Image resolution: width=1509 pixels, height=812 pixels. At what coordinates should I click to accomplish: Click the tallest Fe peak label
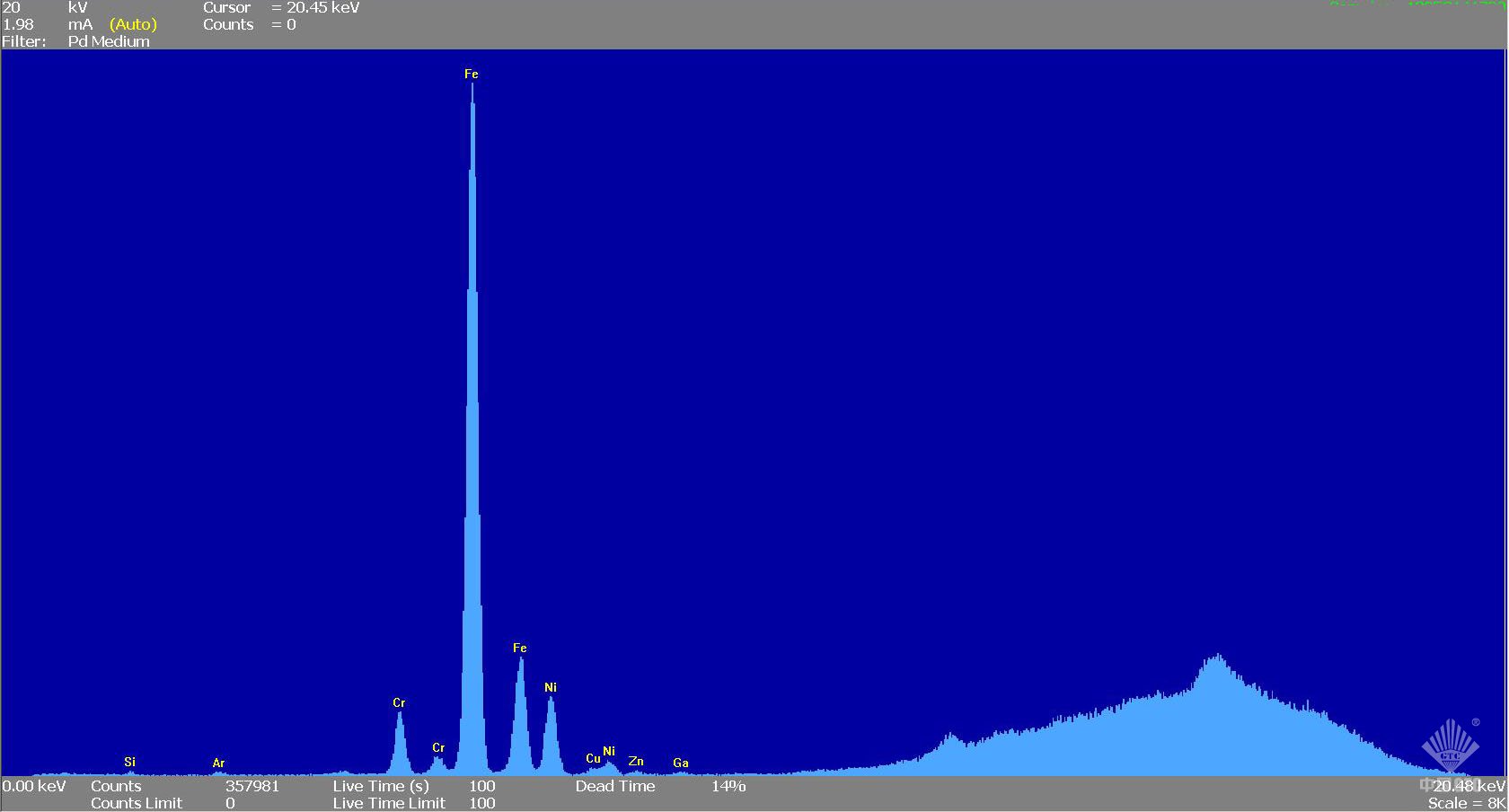[472, 74]
